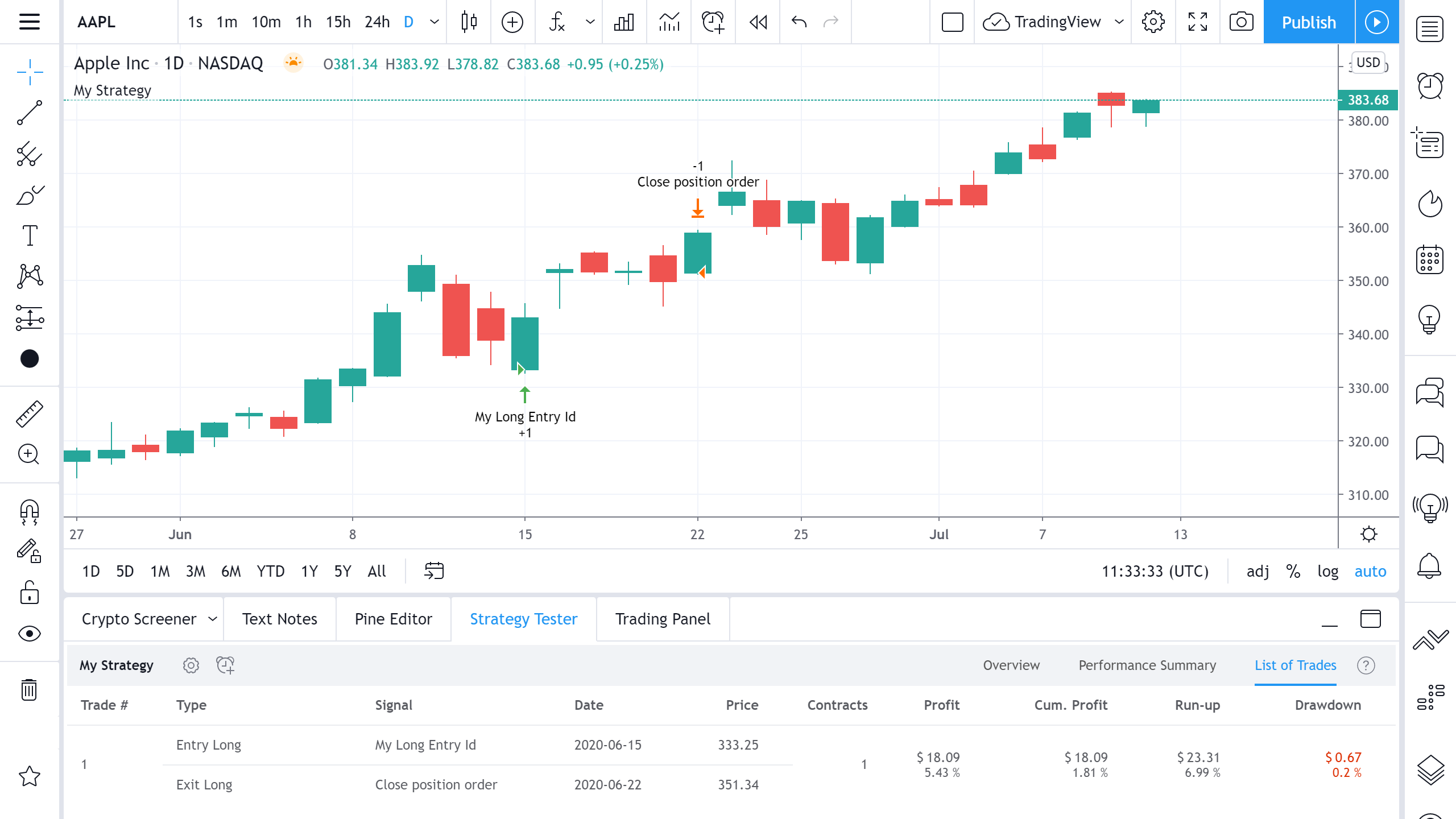Click the Publish button
The height and width of the screenshot is (819, 1456).
tap(1308, 22)
